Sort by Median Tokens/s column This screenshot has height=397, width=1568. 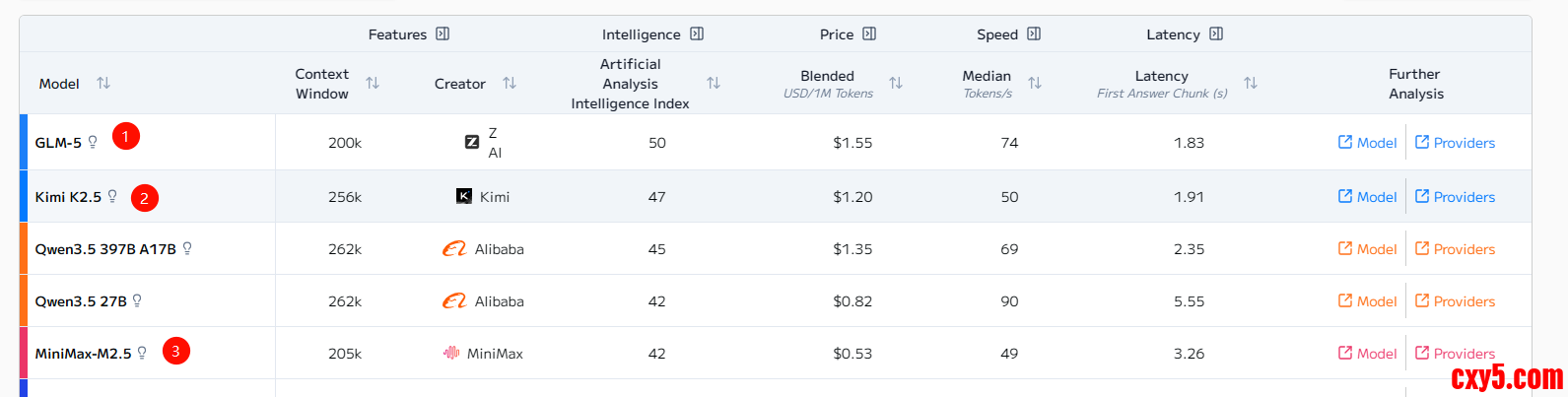1035,83
